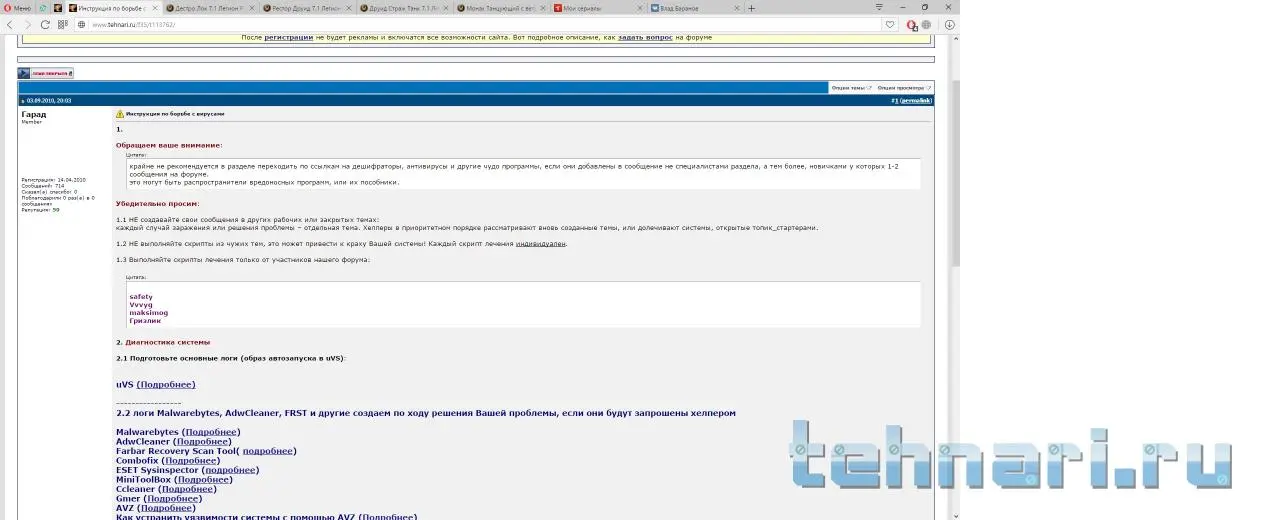The width and height of the screenshot is (1280, 520).
Task: Open Подробнее link next to Malwarebytes
Action: point(211,432)
